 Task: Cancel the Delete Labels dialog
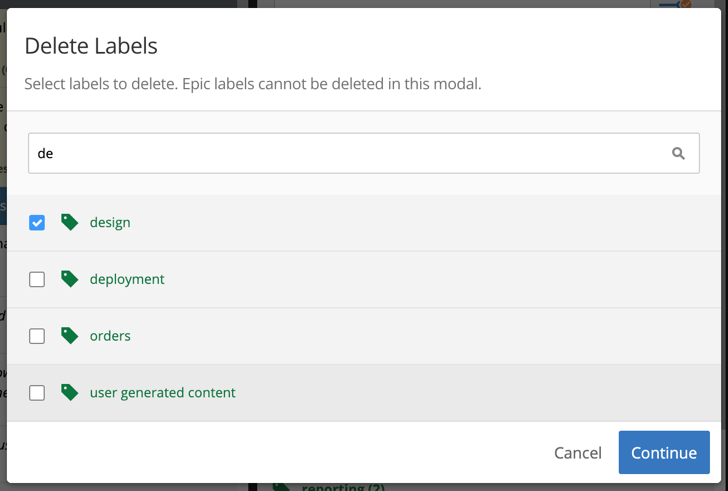click(x=578, y=453)
